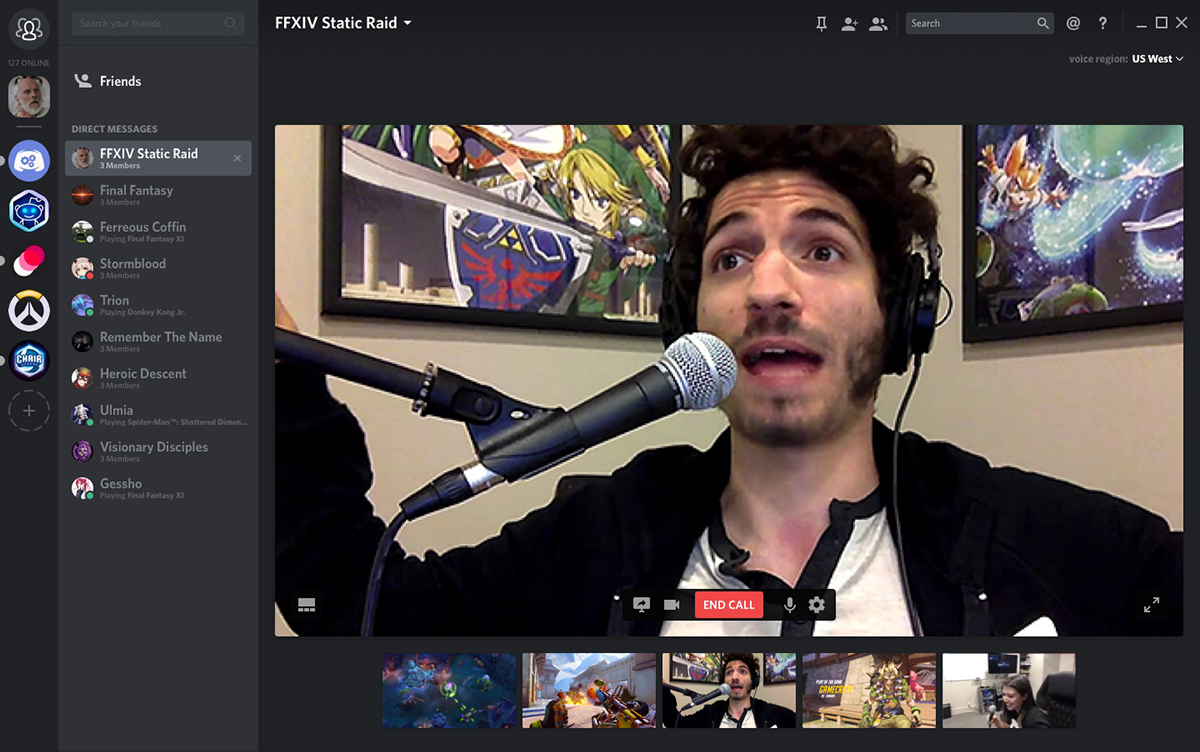Show the member list icon
Image resolution: width=1200 pixels, height=752 pixels.
coord(878,24)
